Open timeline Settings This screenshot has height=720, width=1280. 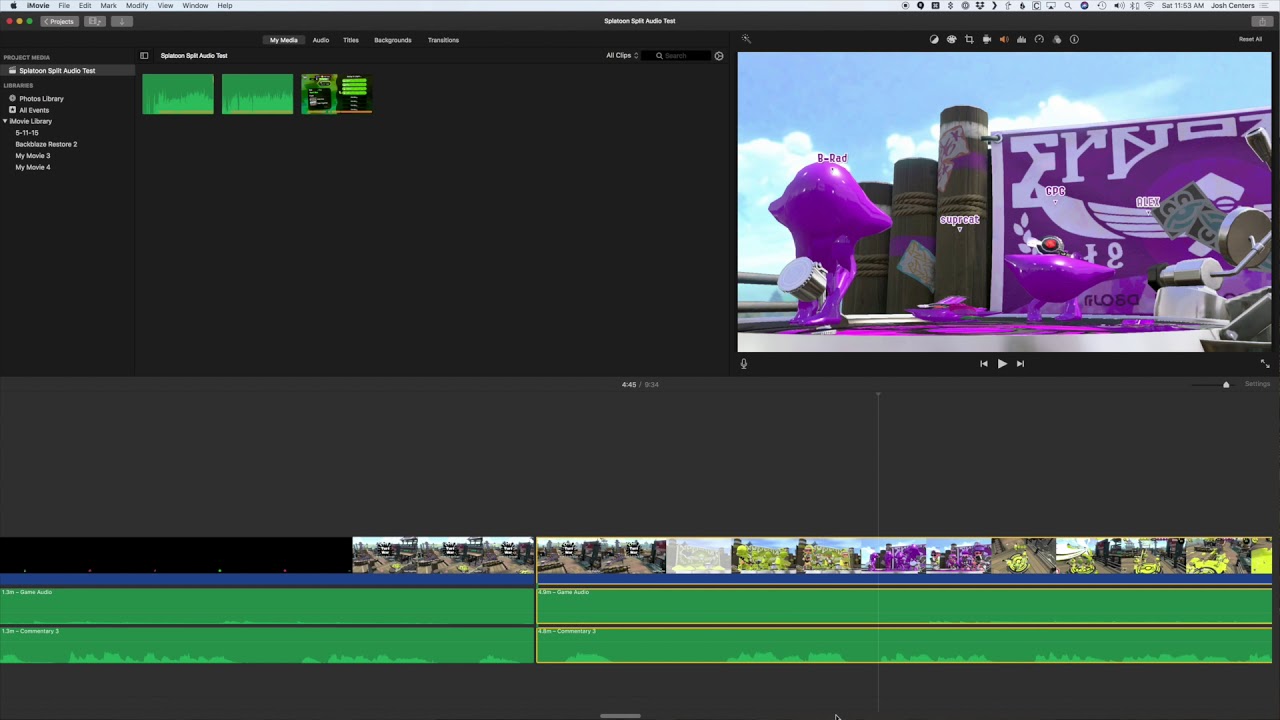click(1257, 384)
